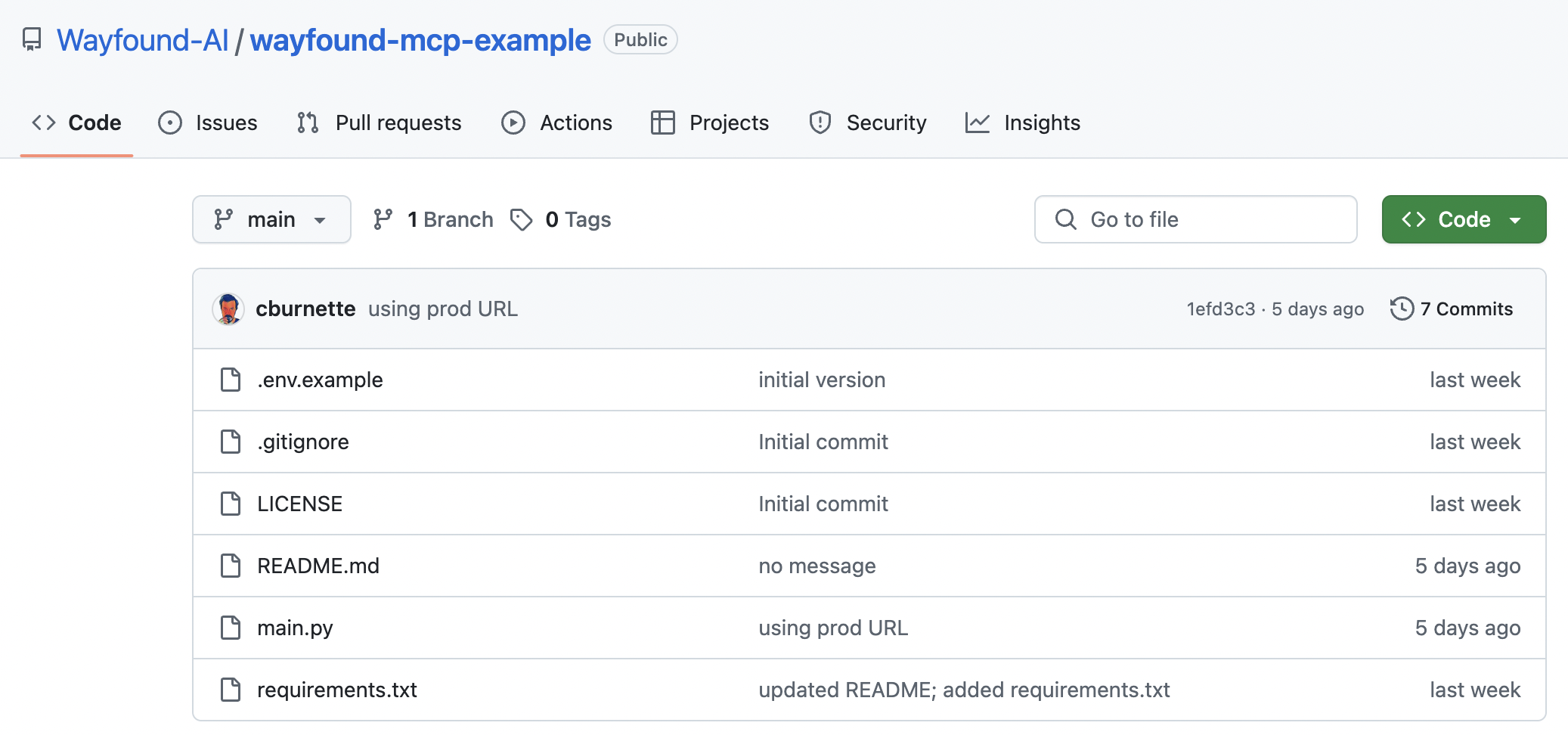Click the repository book icon beside Wayfound-AI
Image resolution: width=1568 pixels, height=735 pixels.
[x=32, y=39]
